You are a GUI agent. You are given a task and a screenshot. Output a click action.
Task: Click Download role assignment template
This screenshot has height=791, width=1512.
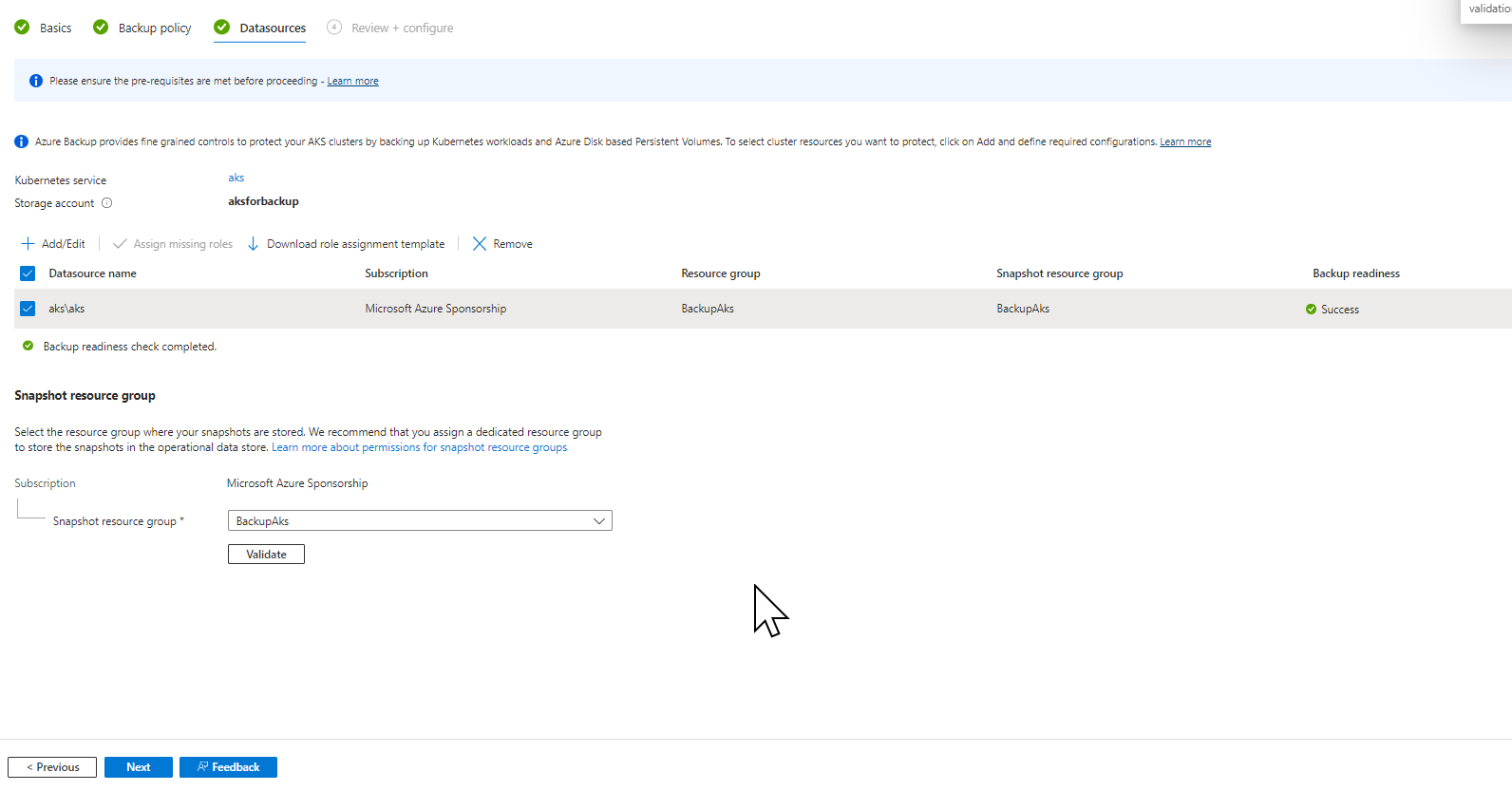(x=346, y=244)
